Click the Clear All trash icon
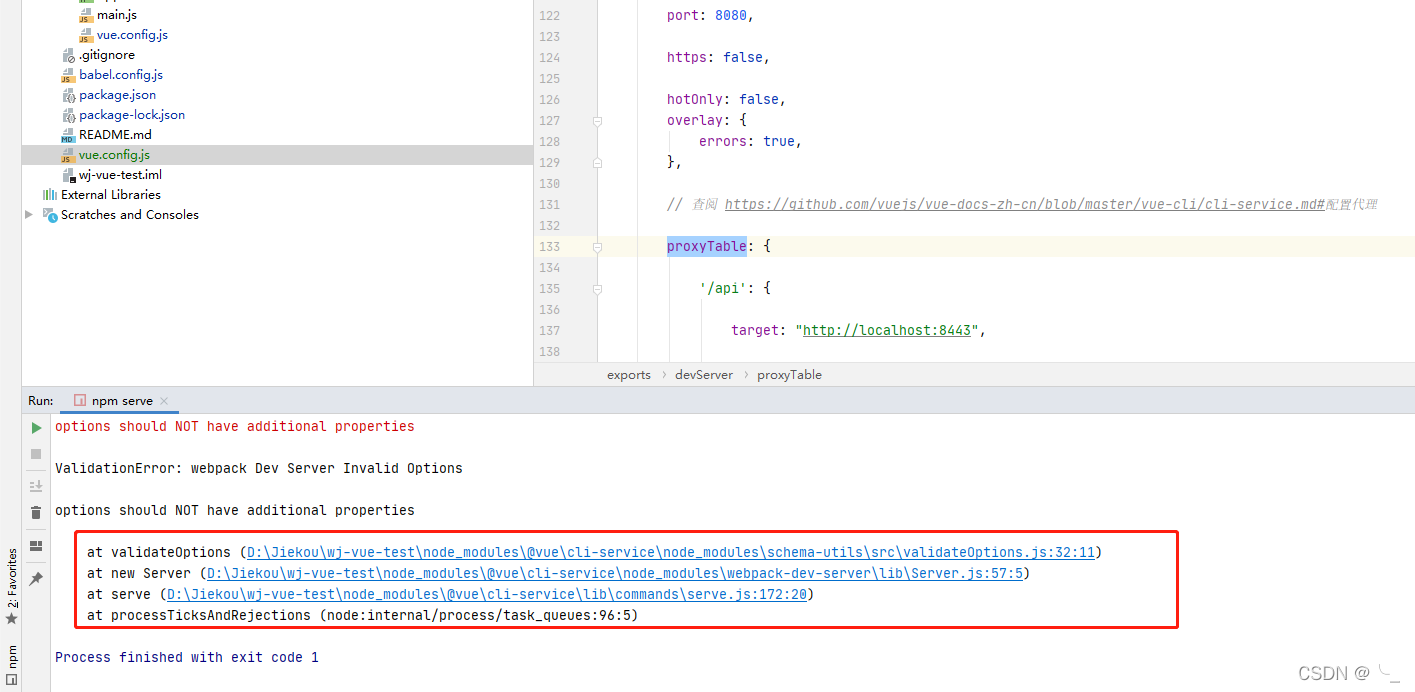Viewport: 1415px width, 692px height. [35, 512]
